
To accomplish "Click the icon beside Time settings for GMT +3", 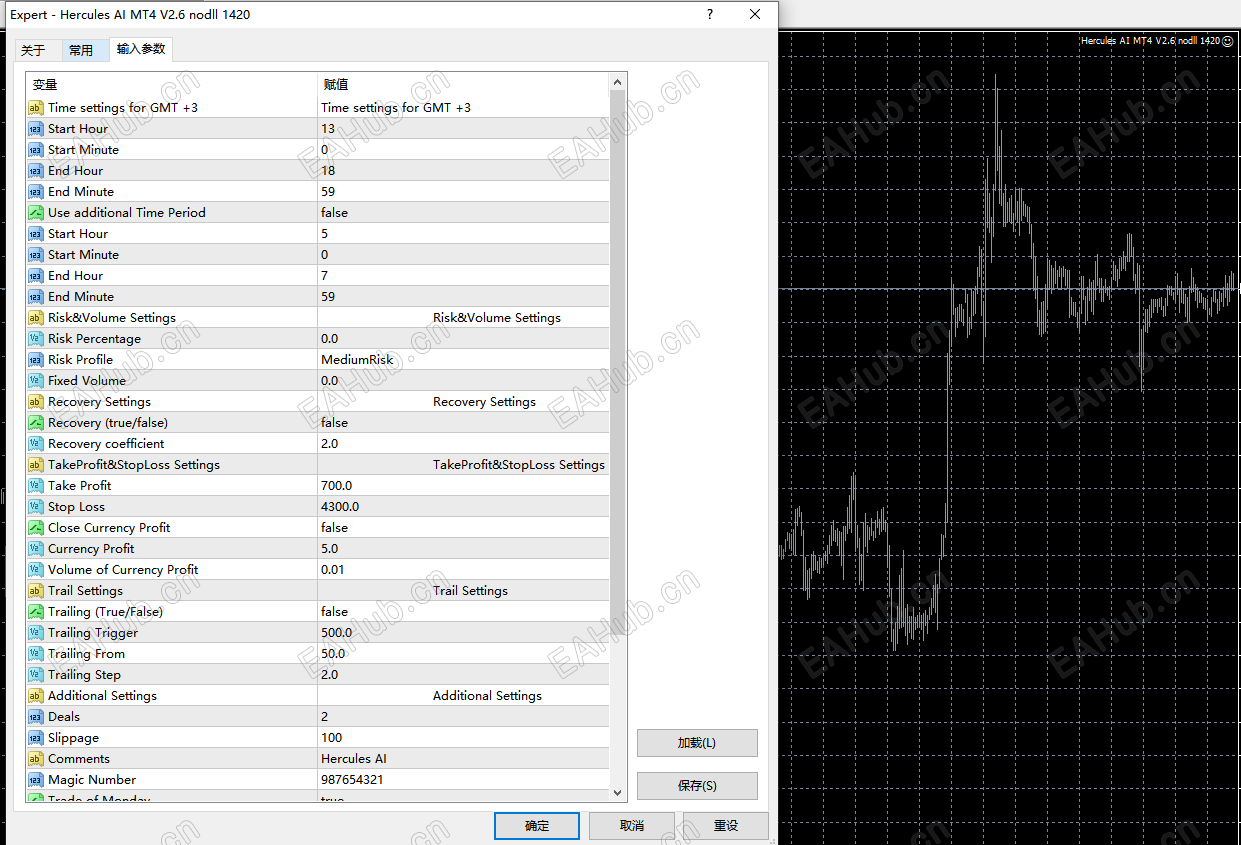I will 36,108.
